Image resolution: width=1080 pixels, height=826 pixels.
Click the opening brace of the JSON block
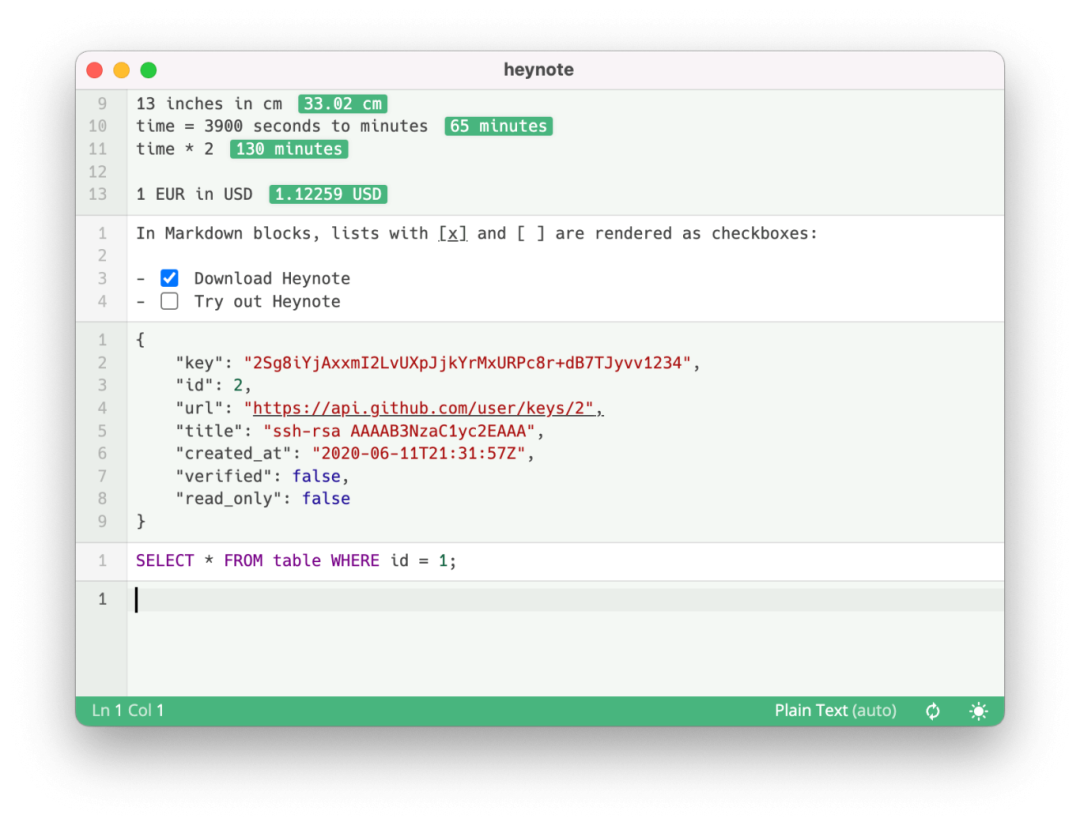(141, 340)
